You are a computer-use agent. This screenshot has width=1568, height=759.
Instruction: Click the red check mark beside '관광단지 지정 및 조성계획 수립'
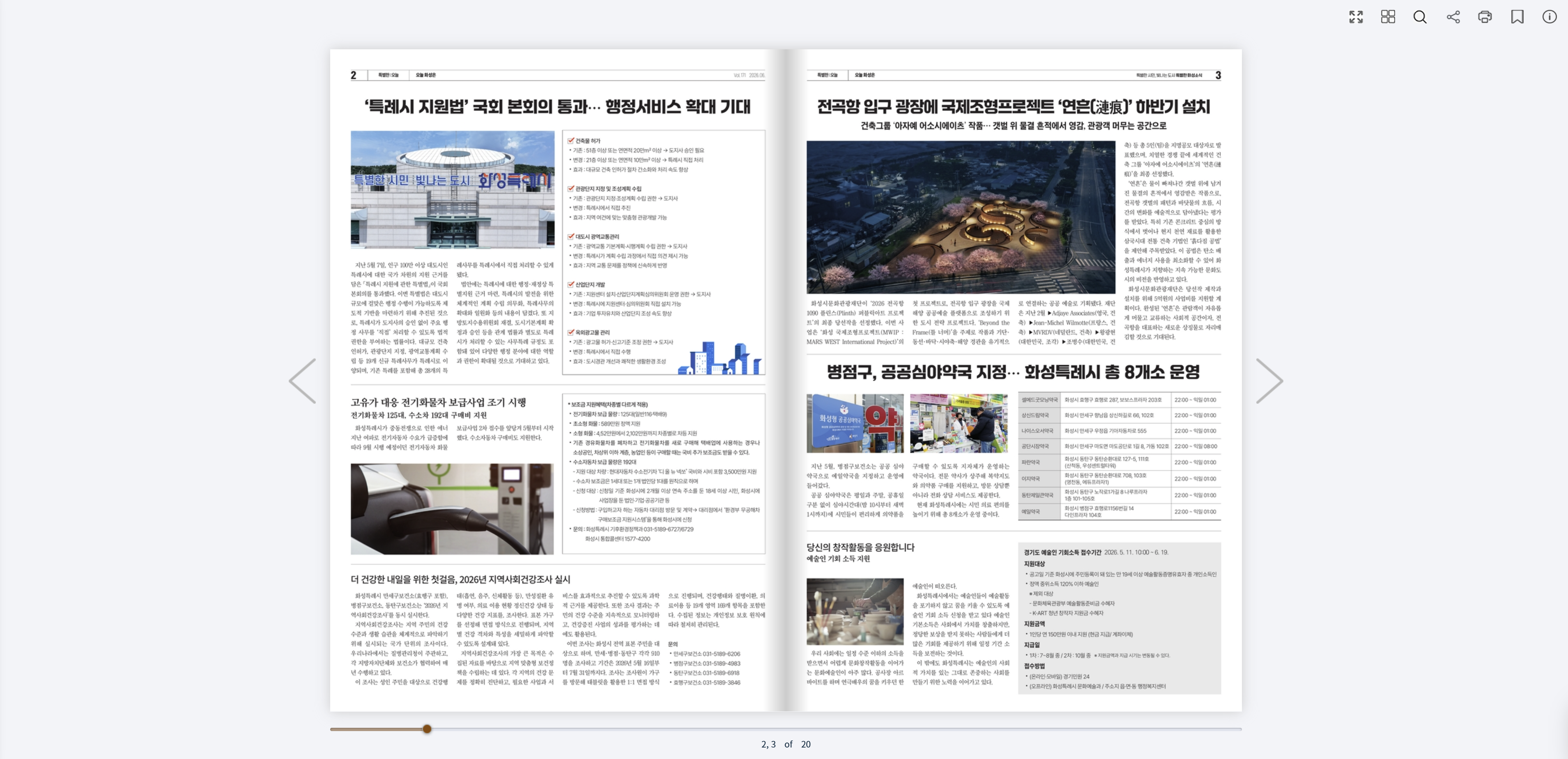click(x=571, y=188)
